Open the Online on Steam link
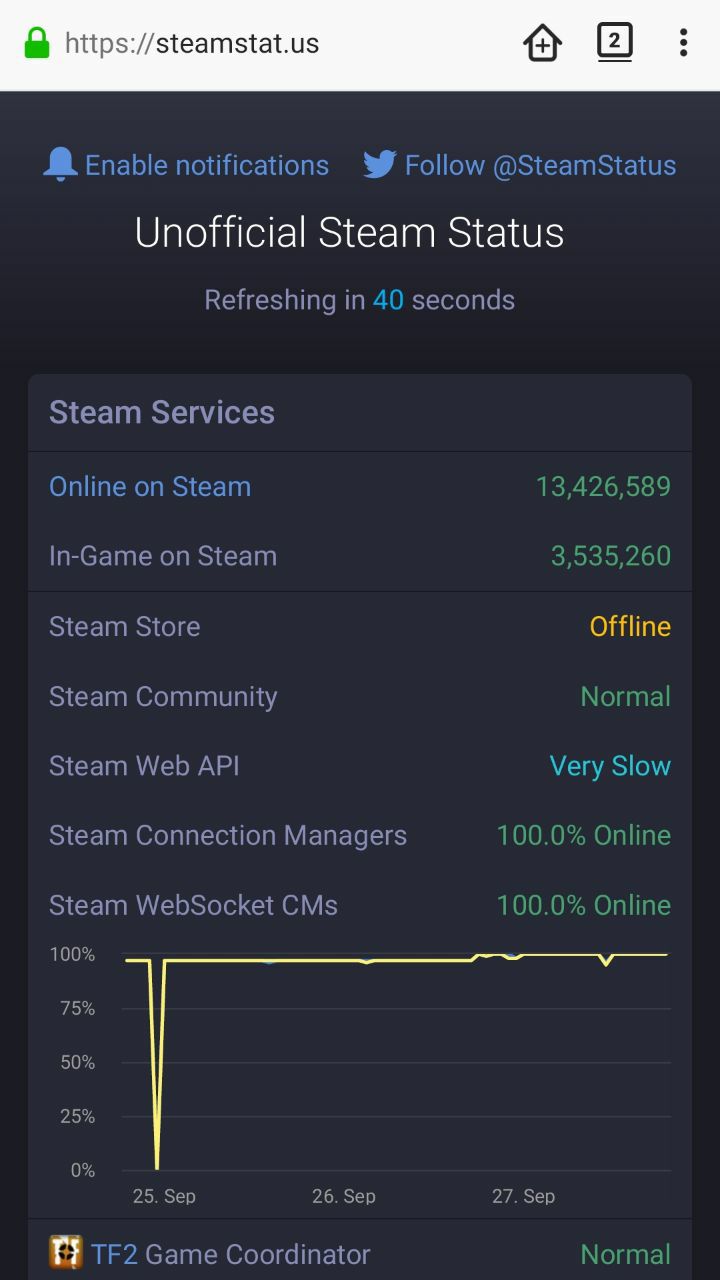This screenshot has width=720, height=1280. pos(150,487)
